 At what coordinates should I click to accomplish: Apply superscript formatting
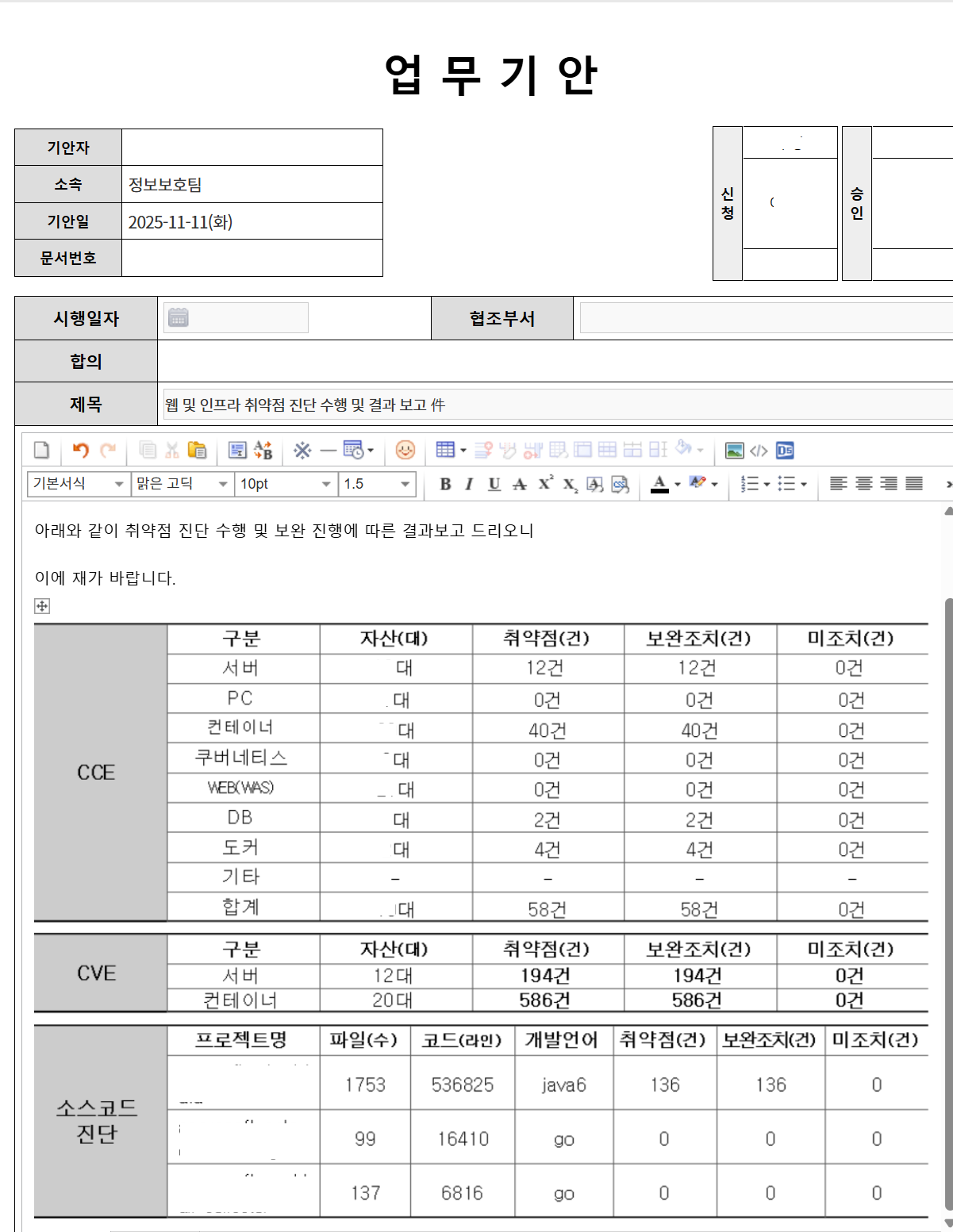(545, 484)
